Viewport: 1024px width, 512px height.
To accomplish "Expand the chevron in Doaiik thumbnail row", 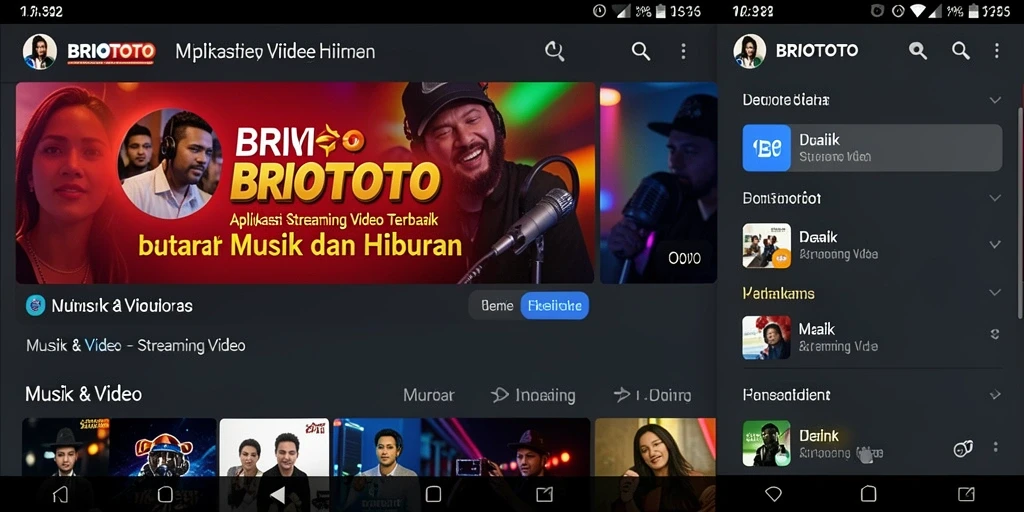I will (995, 244).
